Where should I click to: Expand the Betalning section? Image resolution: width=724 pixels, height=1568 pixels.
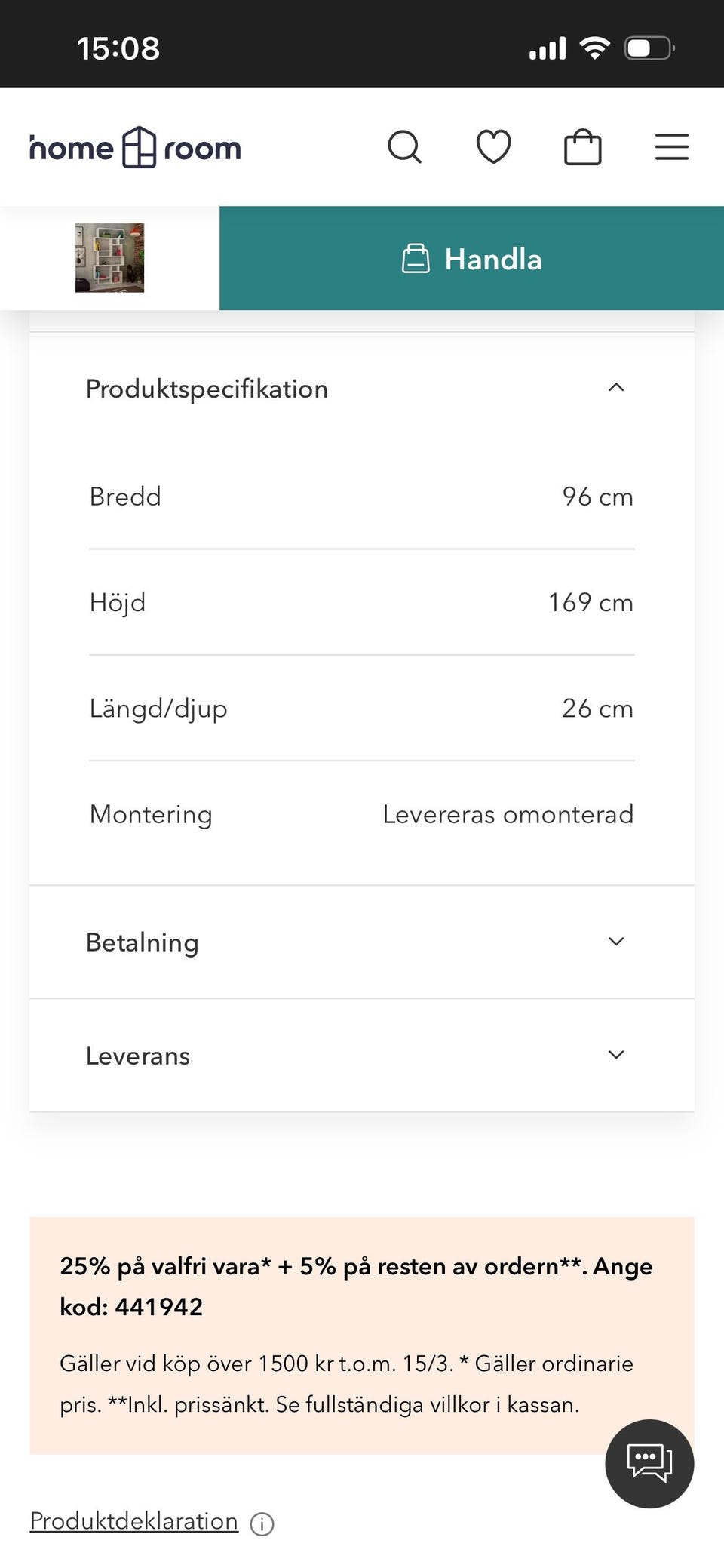tap(616, 942)
